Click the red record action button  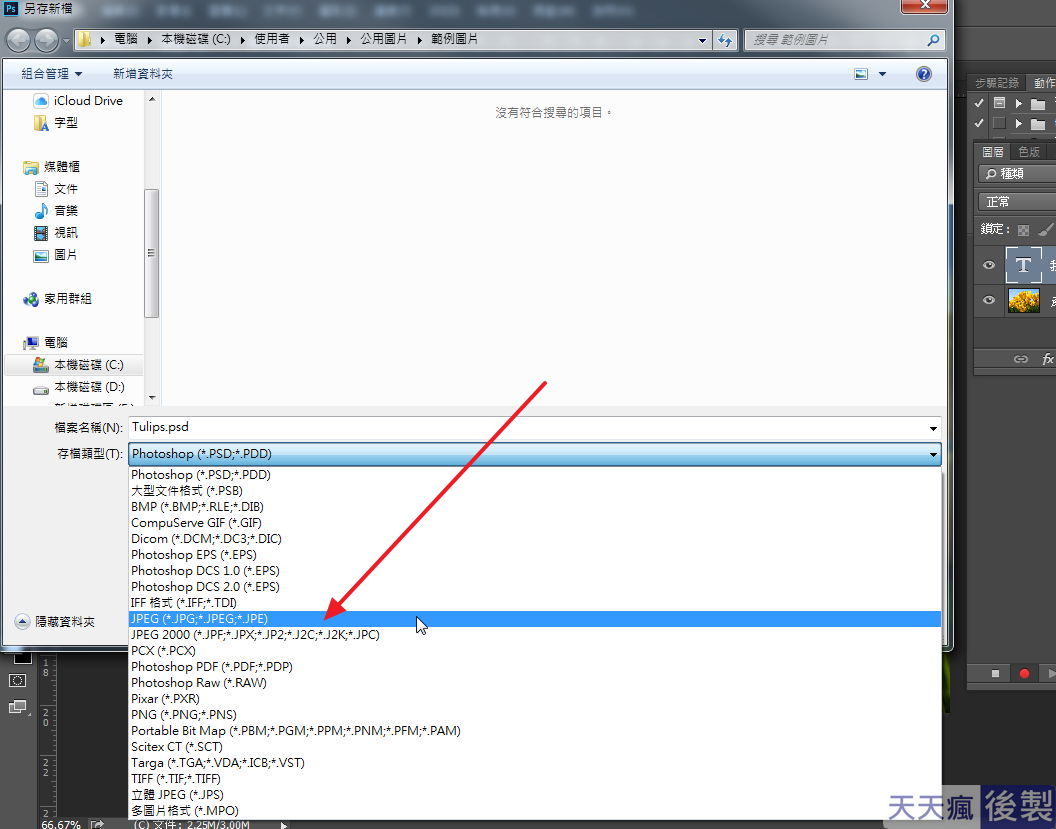click(x=1024, y=673)
